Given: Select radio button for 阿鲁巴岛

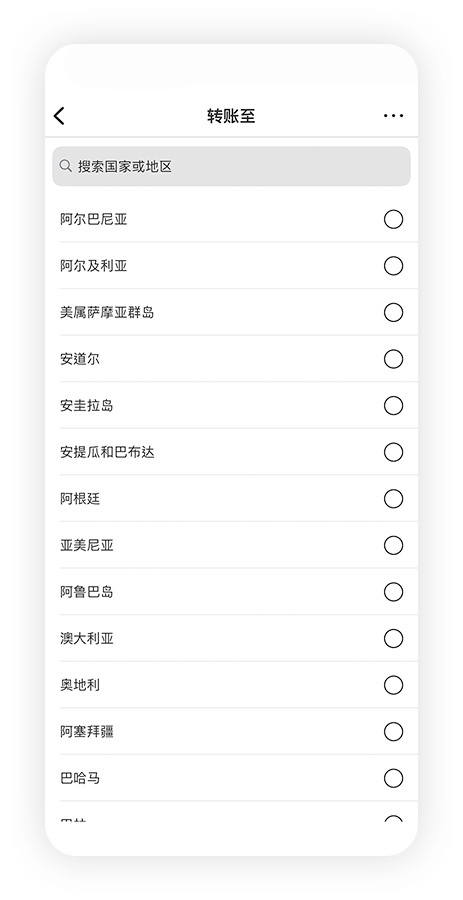Looking at the screenshot, I should coord(393,592).
